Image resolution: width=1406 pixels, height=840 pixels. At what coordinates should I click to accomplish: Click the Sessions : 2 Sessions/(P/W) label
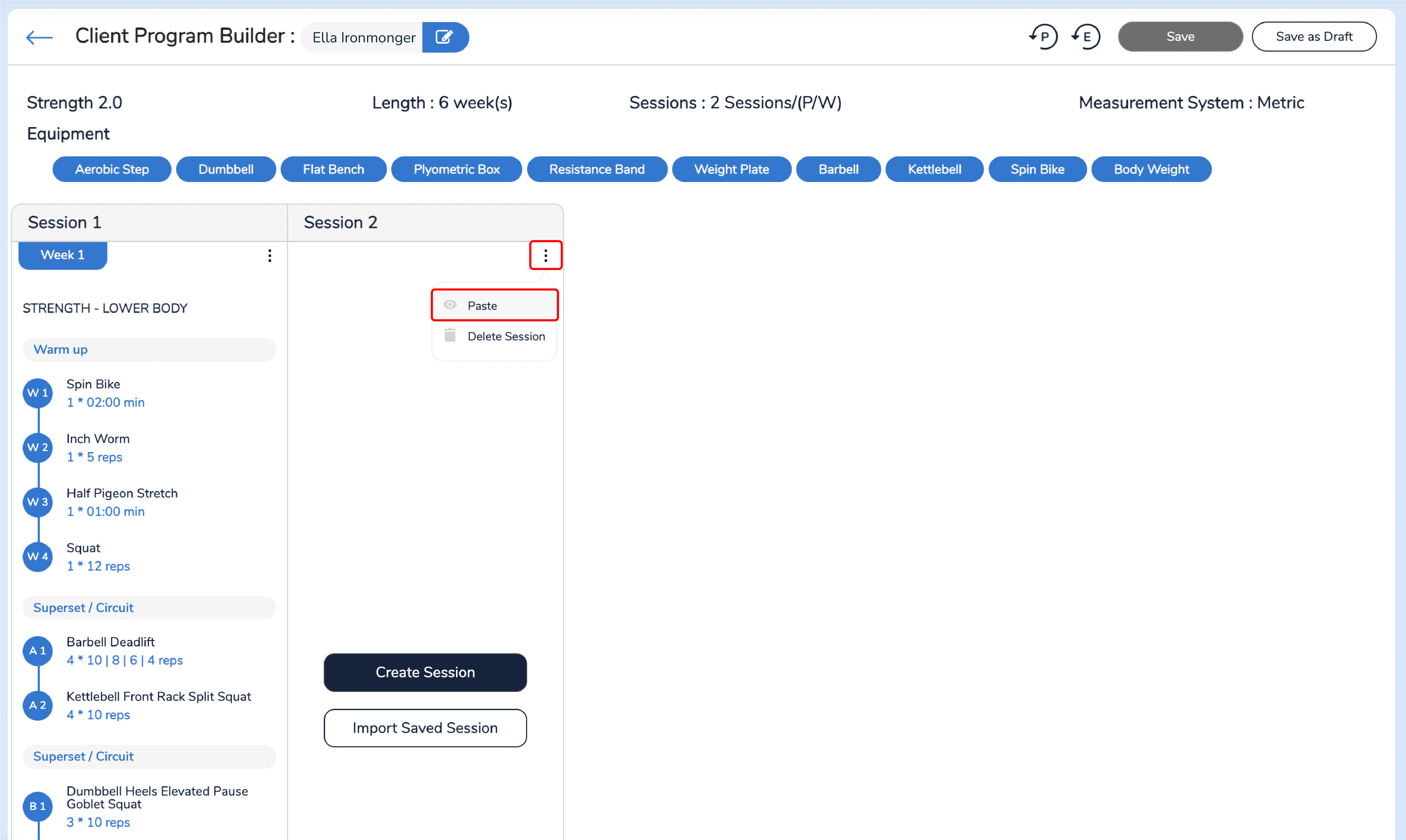pos(735,102)
